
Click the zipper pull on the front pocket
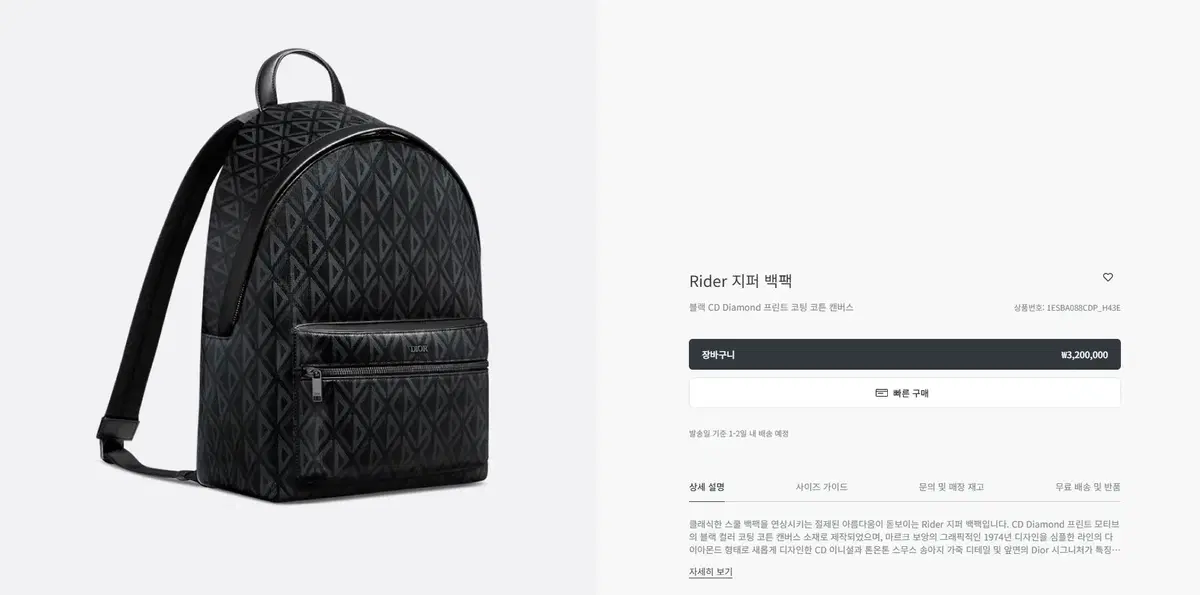point(316,384)
